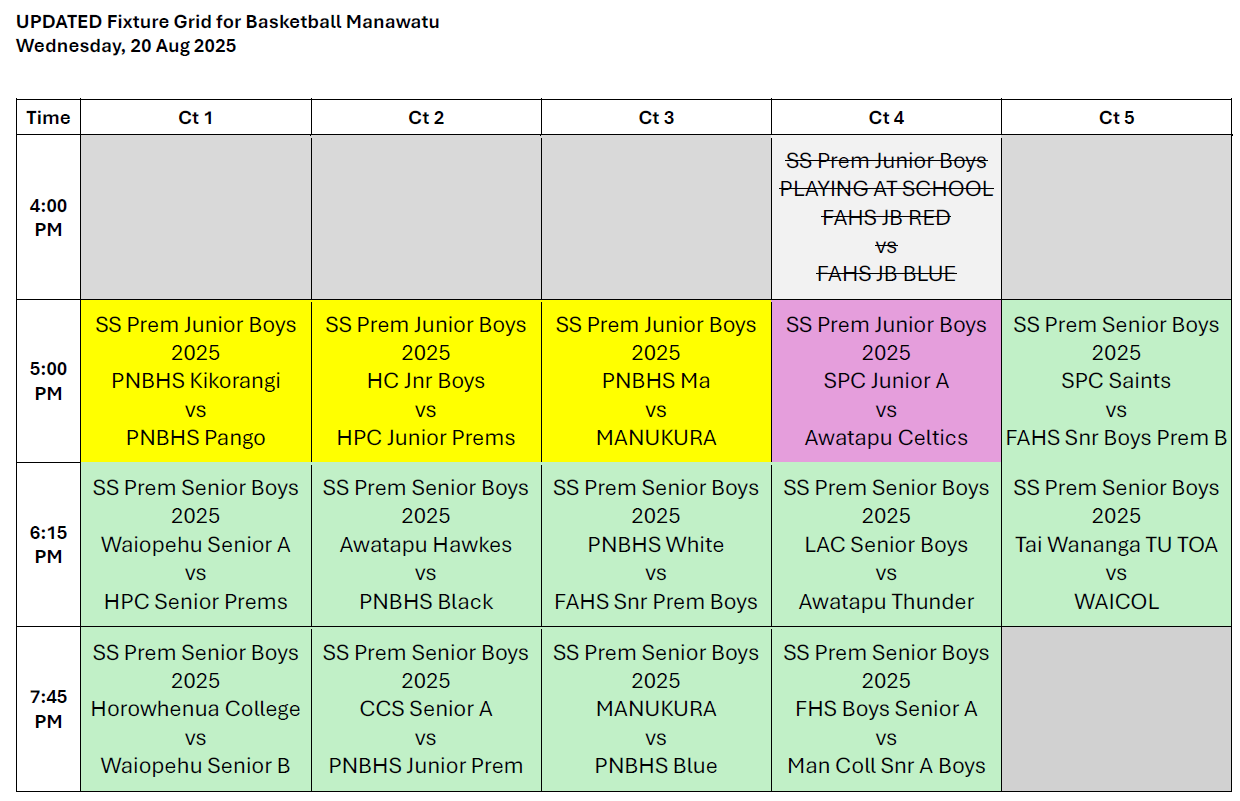Click the 5:00 PM time row label

pyautogui.click(x=48, y=381)
